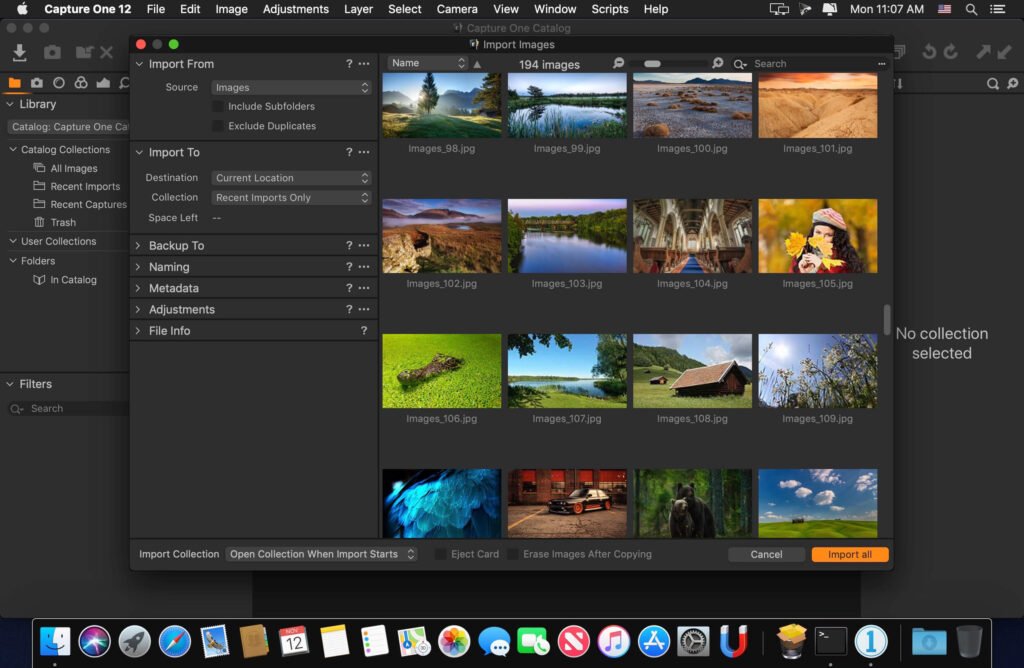The height and width of the screenshot is (668, 1024).
Task: Enable the Exclude Duplicates checkbox
Action: click(217, 125)
